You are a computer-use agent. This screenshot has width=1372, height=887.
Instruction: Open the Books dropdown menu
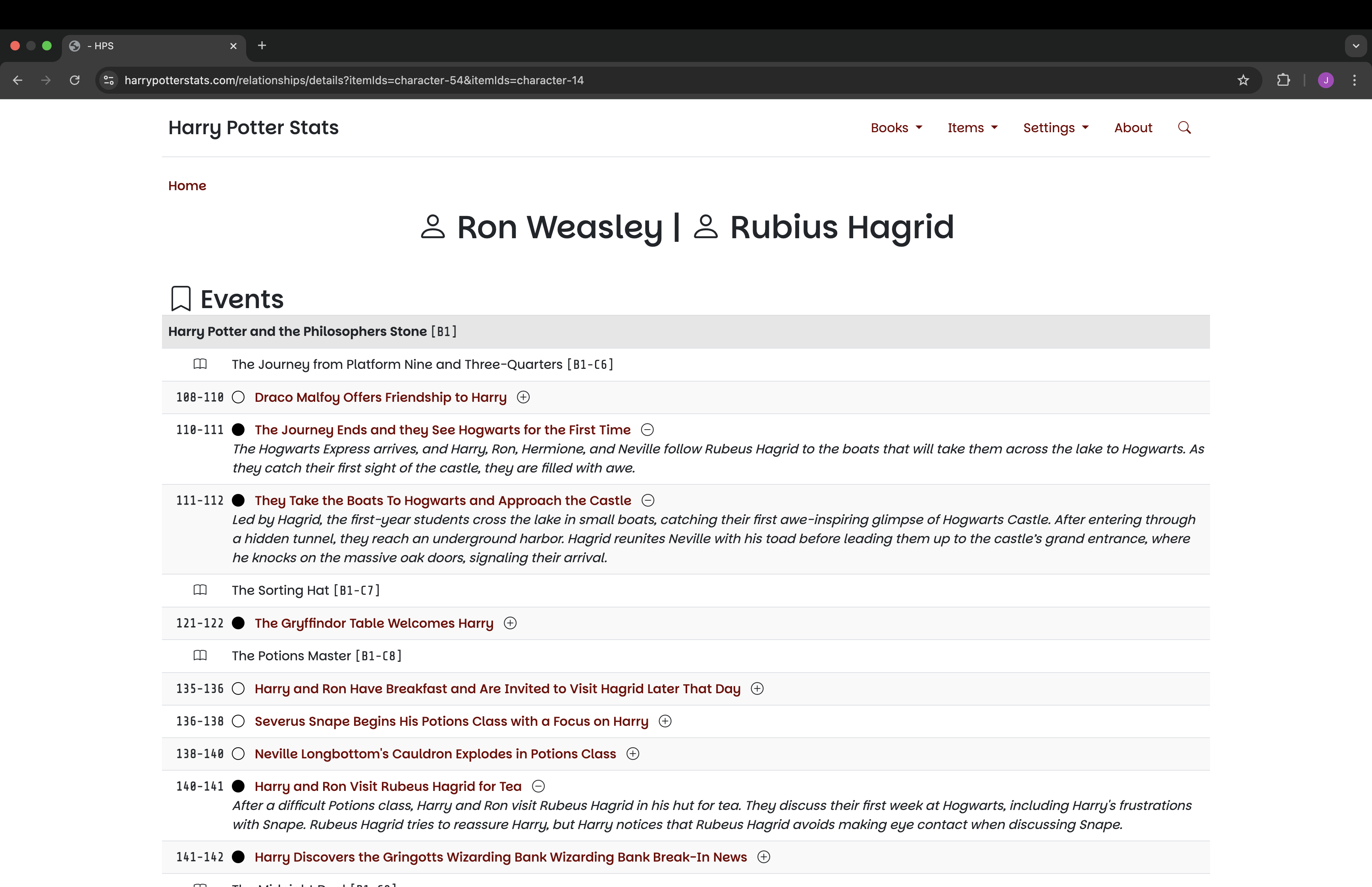pos(896,128)
